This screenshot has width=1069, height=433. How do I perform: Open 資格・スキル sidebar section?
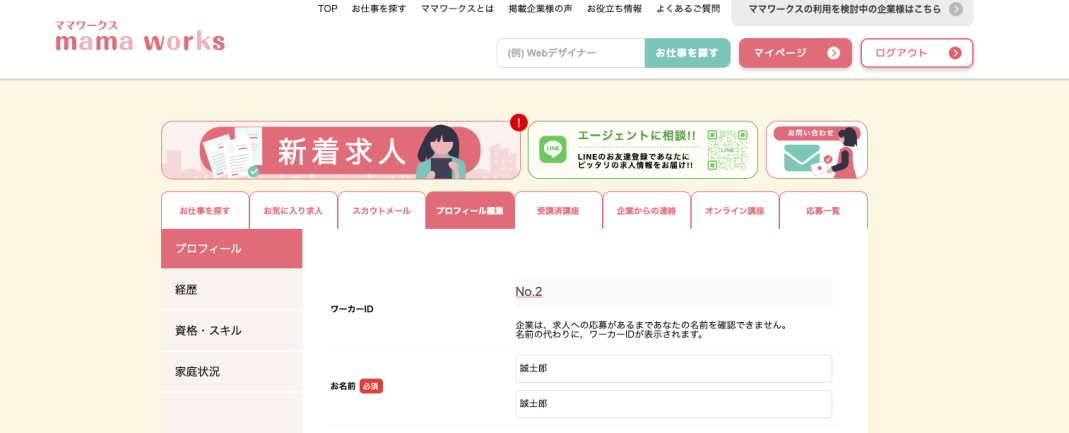click(x=231, y=331)
